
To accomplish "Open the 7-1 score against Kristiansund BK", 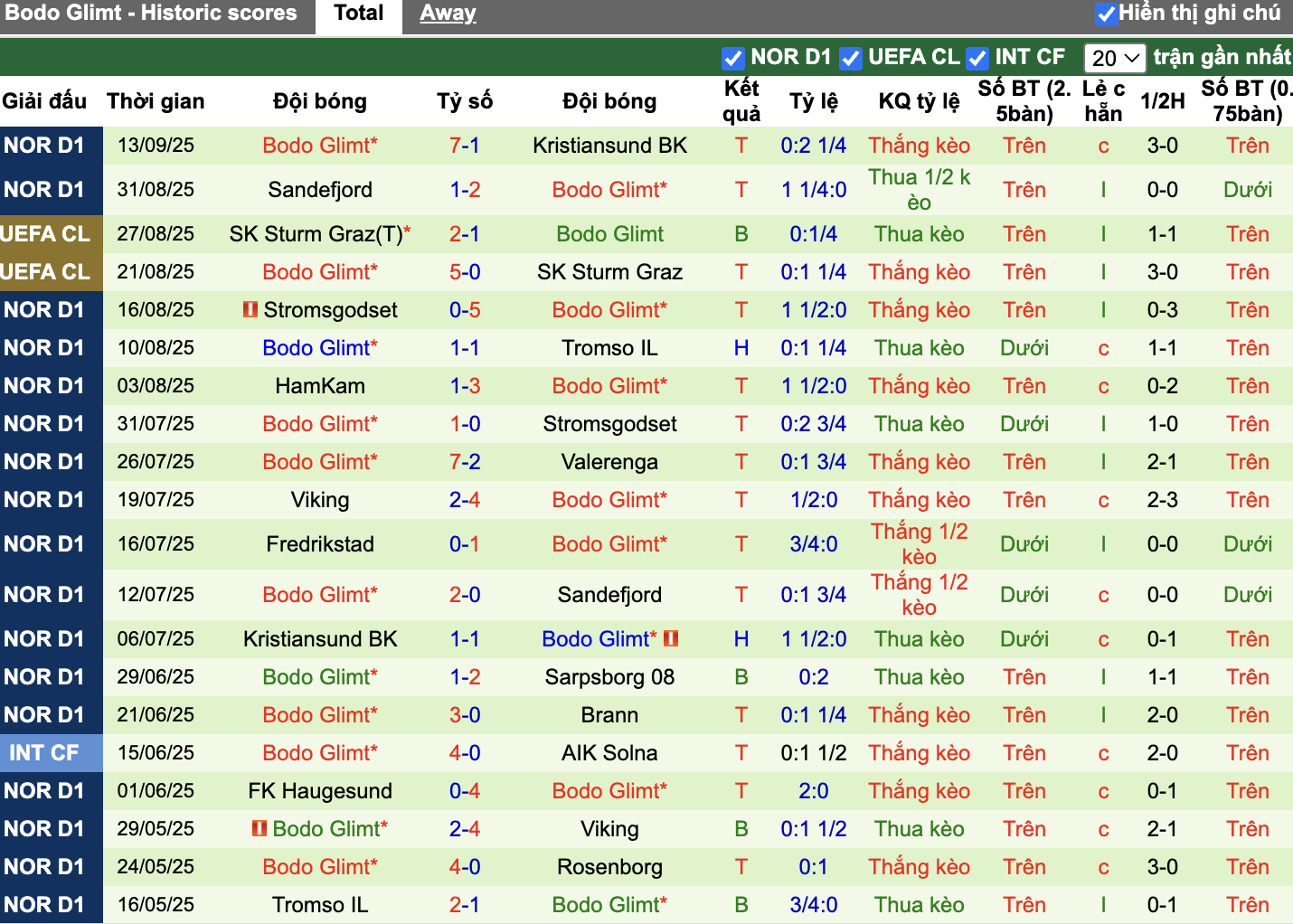I will pyautogui.click(x=465, y=146).
